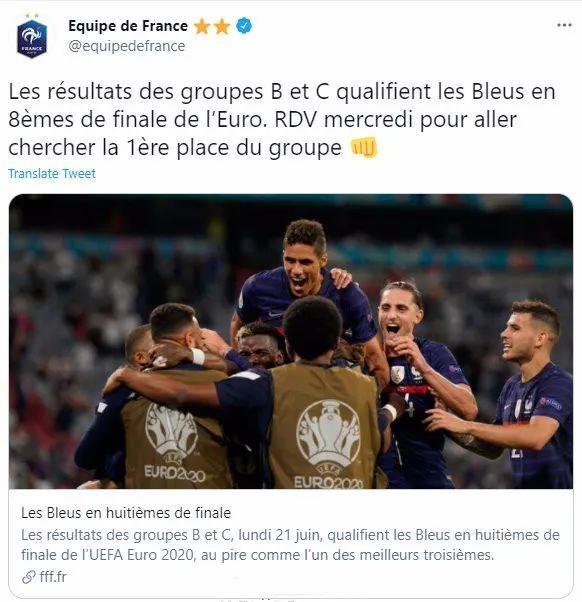Open the @equipedefrance handle link
The image size is (582, 602).
point(127,46)
